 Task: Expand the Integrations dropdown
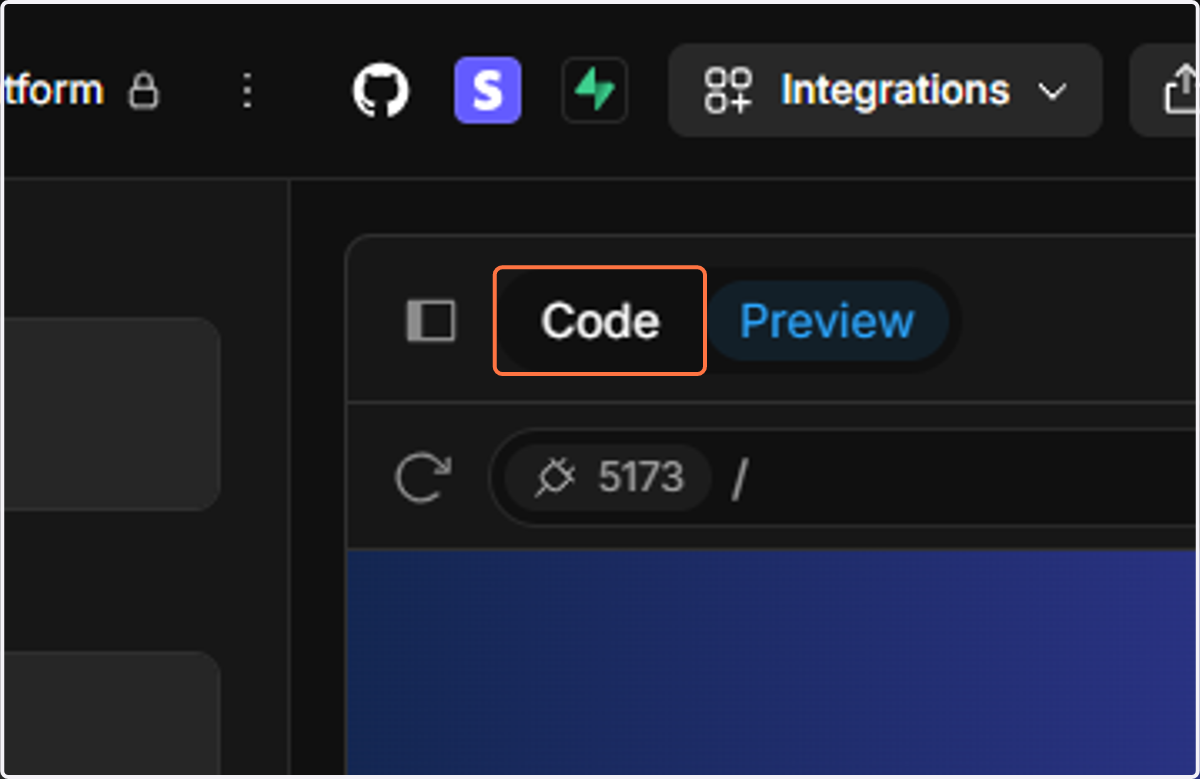(x=885, y=91)
